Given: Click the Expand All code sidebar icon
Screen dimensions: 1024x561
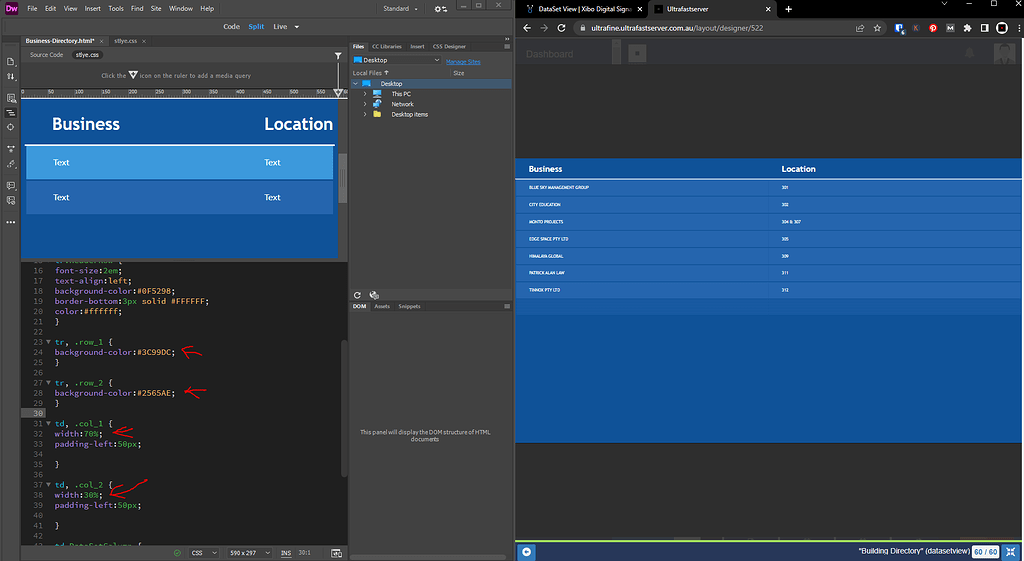Looking at the screenshot, I should pos(10,149).
